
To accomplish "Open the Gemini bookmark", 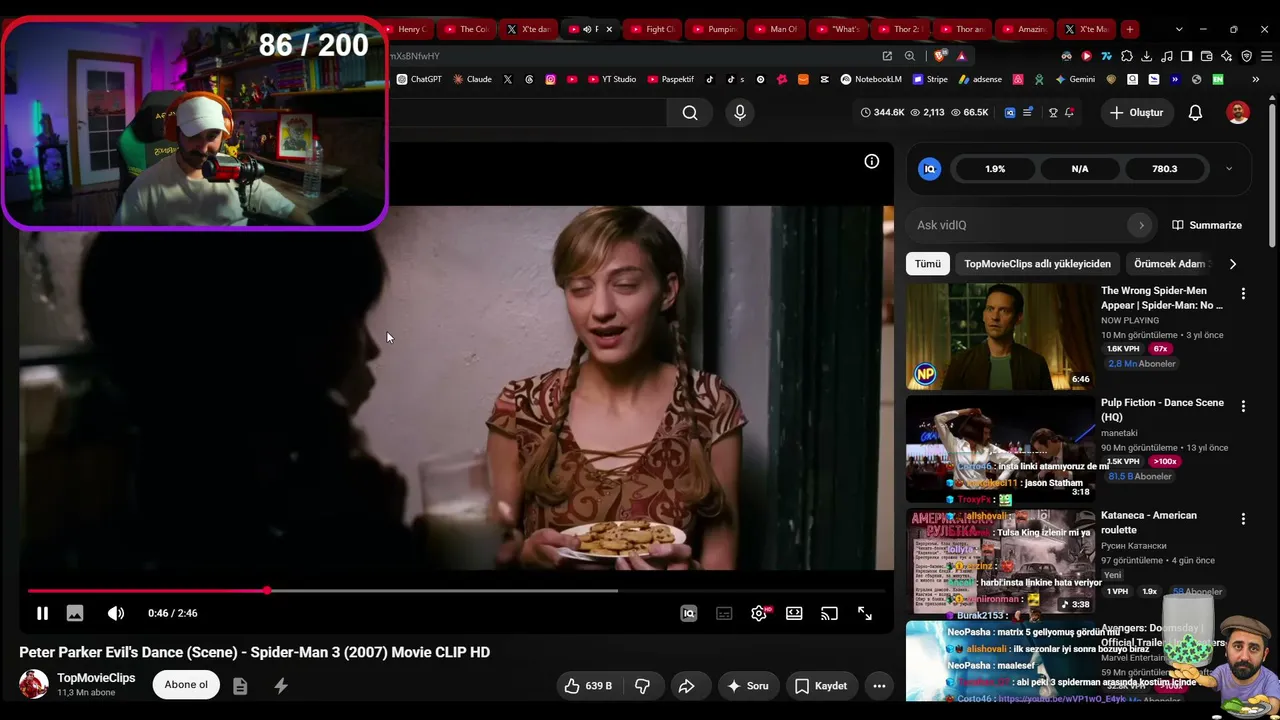I will pyautogui.click(x=1075, y=79).
